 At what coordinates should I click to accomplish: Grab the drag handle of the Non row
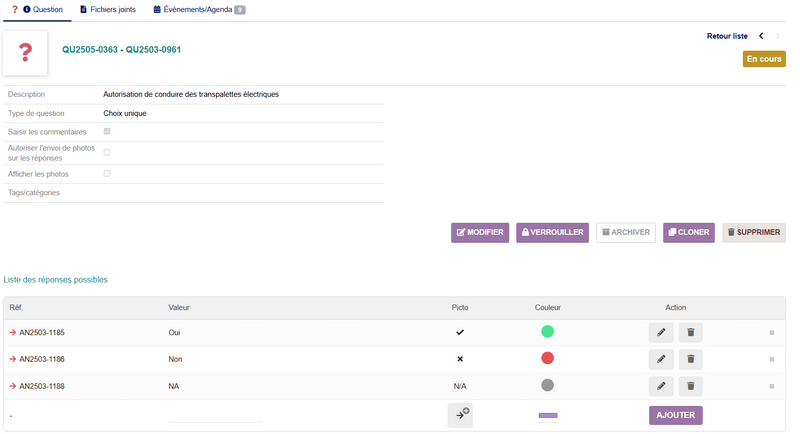(x=771, y=359)
